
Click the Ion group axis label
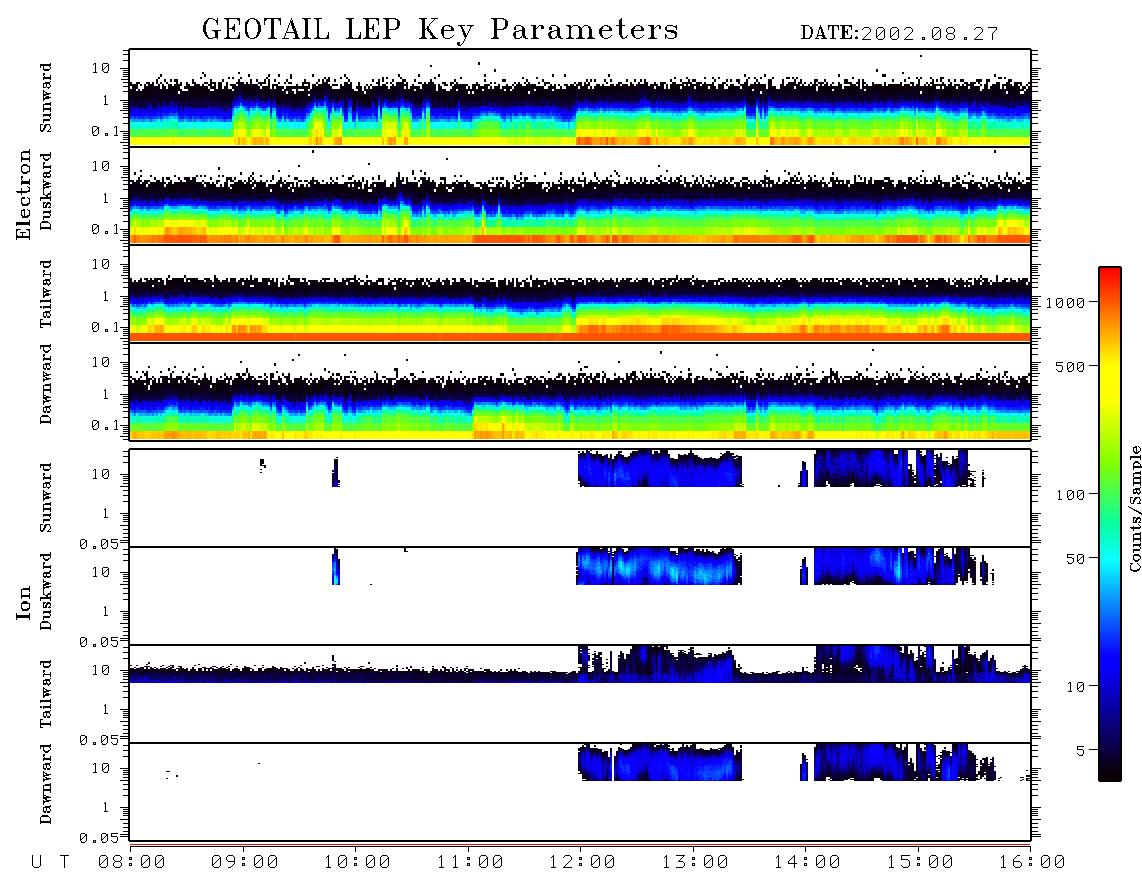(x=23, y=602)
